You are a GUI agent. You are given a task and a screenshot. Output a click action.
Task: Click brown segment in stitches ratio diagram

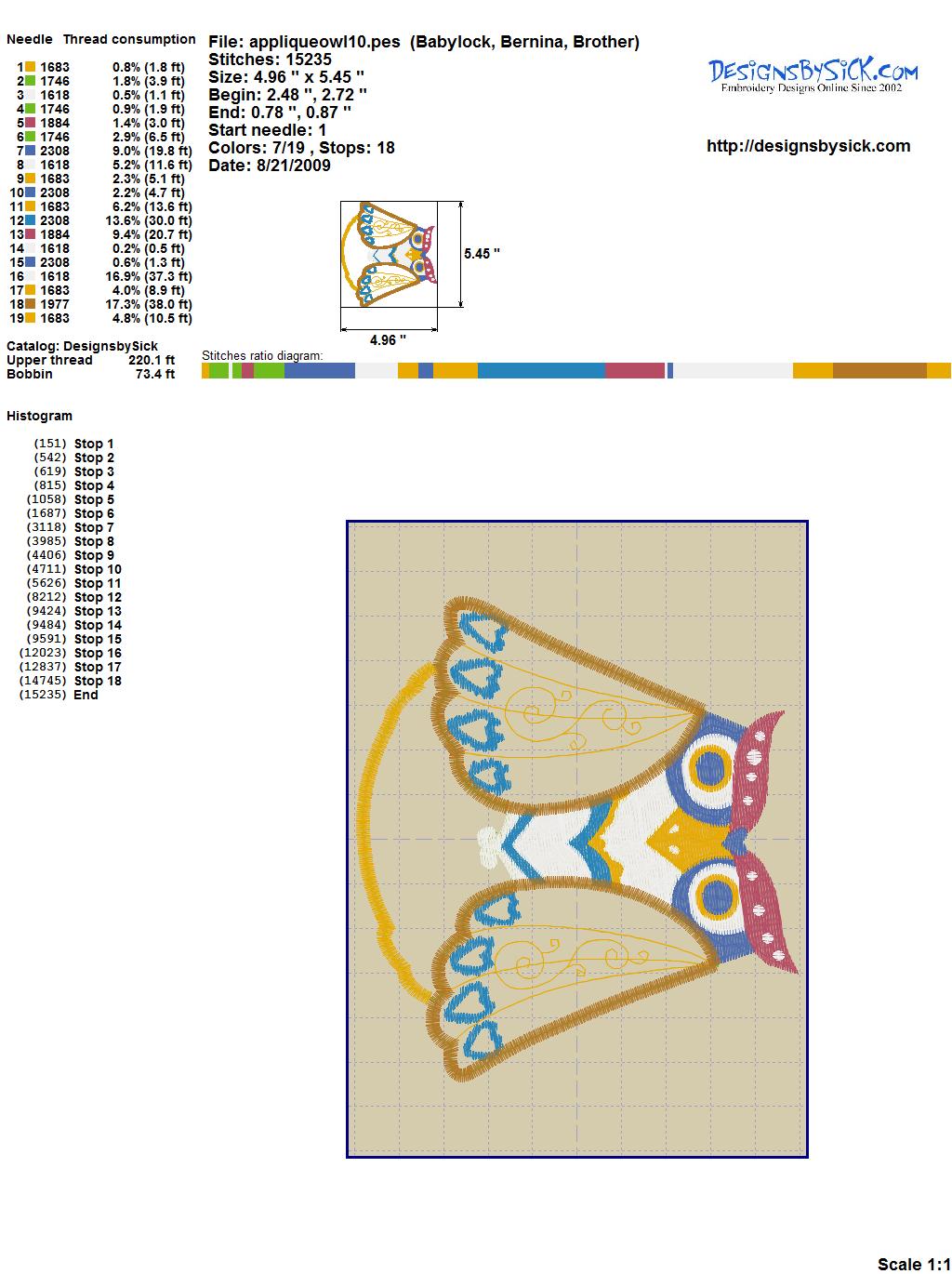point(879,371)
